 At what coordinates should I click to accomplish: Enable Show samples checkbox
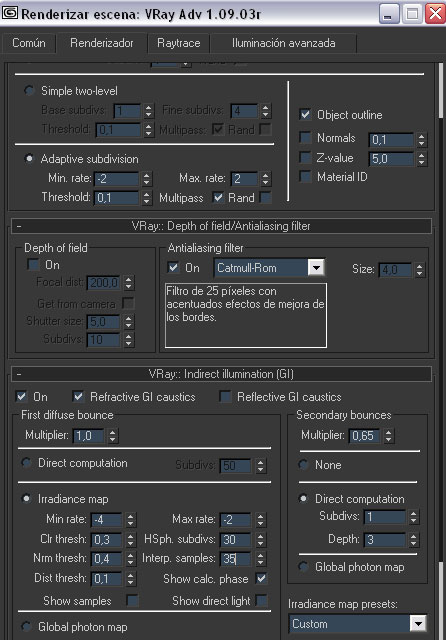[x=132, y=600]
